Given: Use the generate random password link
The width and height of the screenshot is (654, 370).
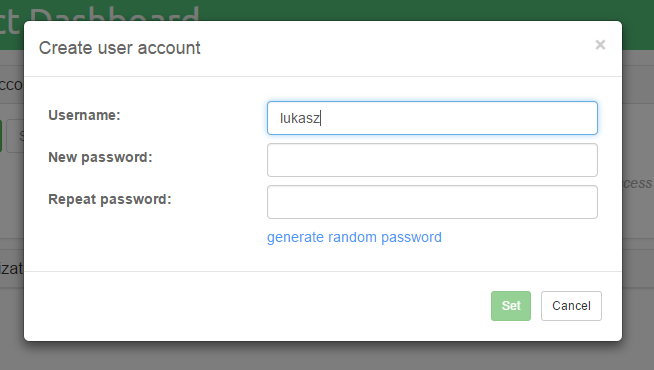Looking at the screenshot, I should click(x=354, y=237).
